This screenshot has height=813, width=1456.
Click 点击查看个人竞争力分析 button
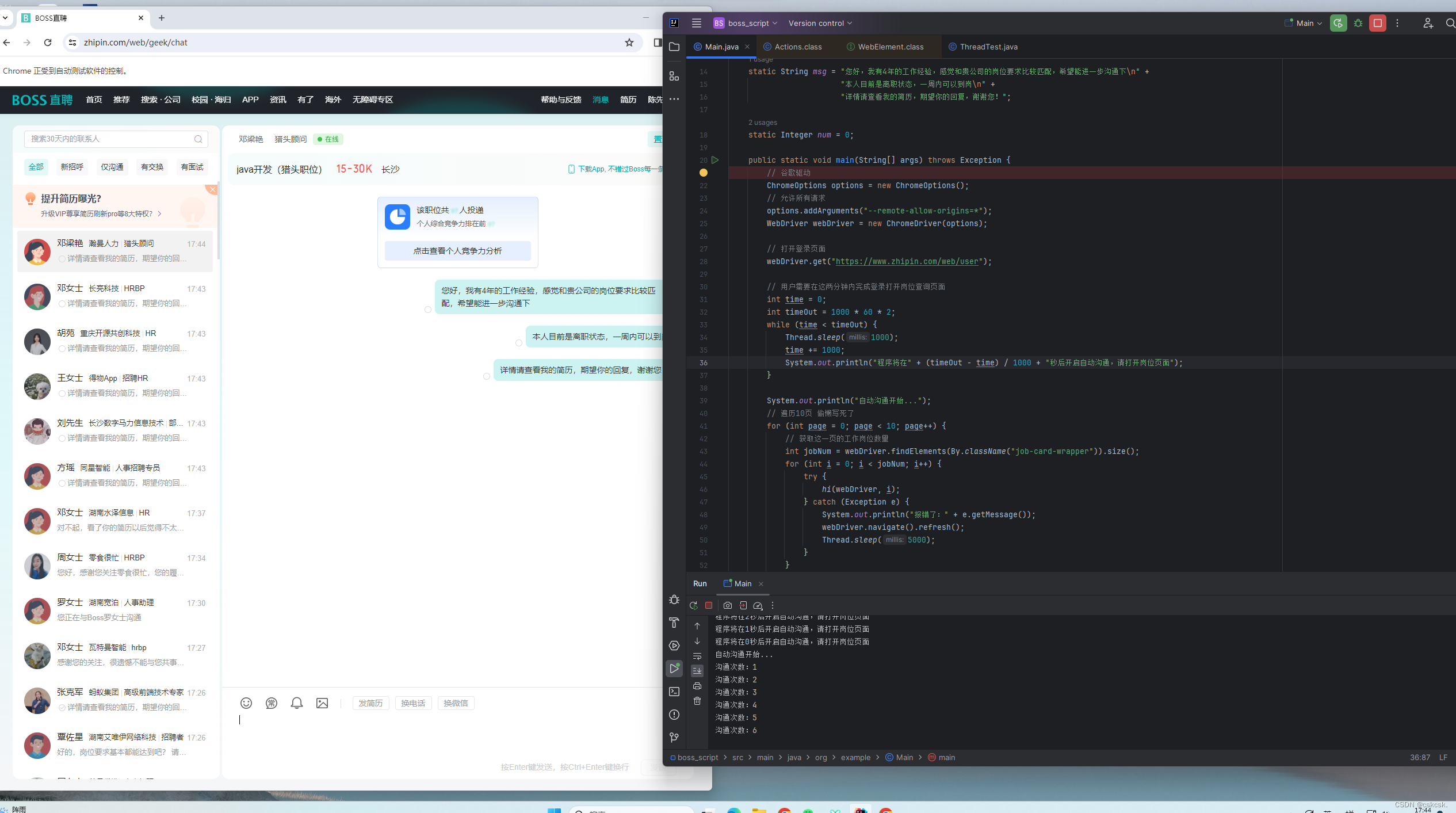tap(457, 251)
